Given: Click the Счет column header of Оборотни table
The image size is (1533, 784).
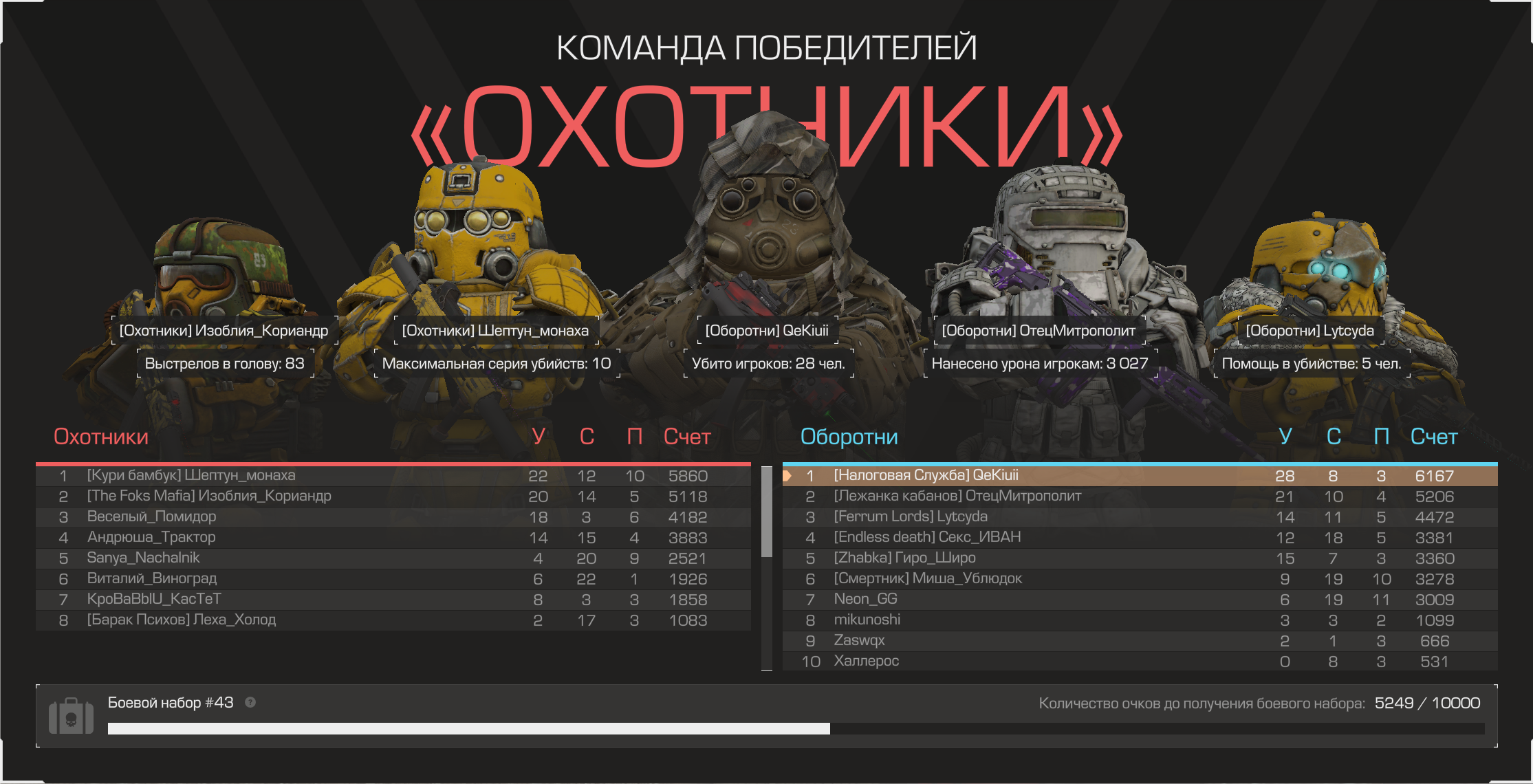Looking at the screenshot, I should [x=1434, y=437].
